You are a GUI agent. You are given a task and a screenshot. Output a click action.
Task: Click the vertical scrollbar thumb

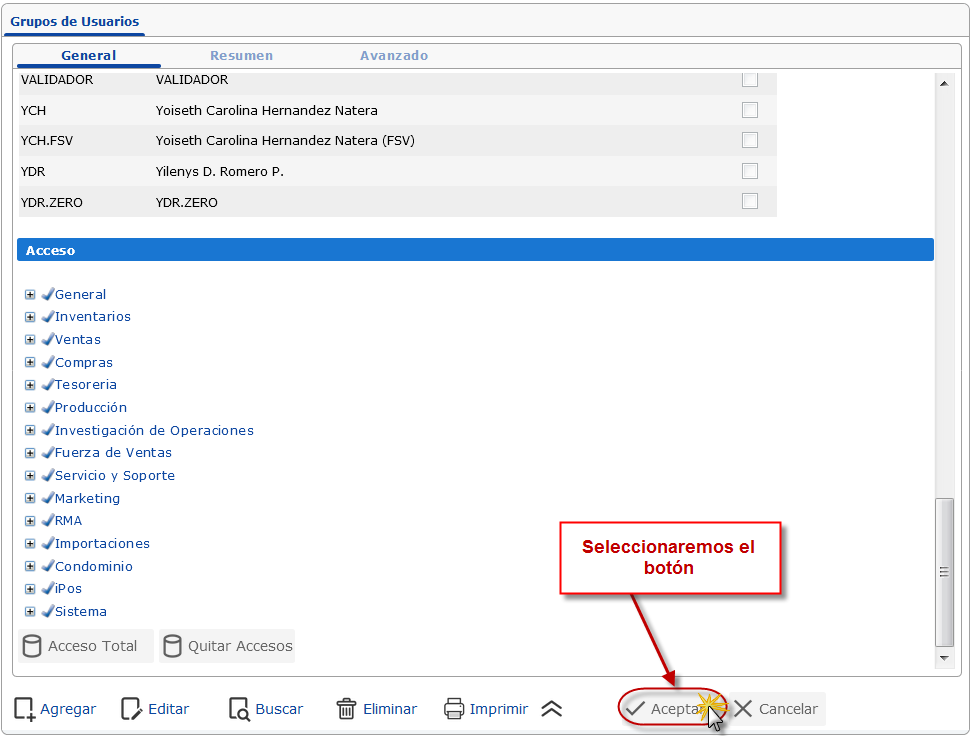pyautogui.click(x=944, y=572)
